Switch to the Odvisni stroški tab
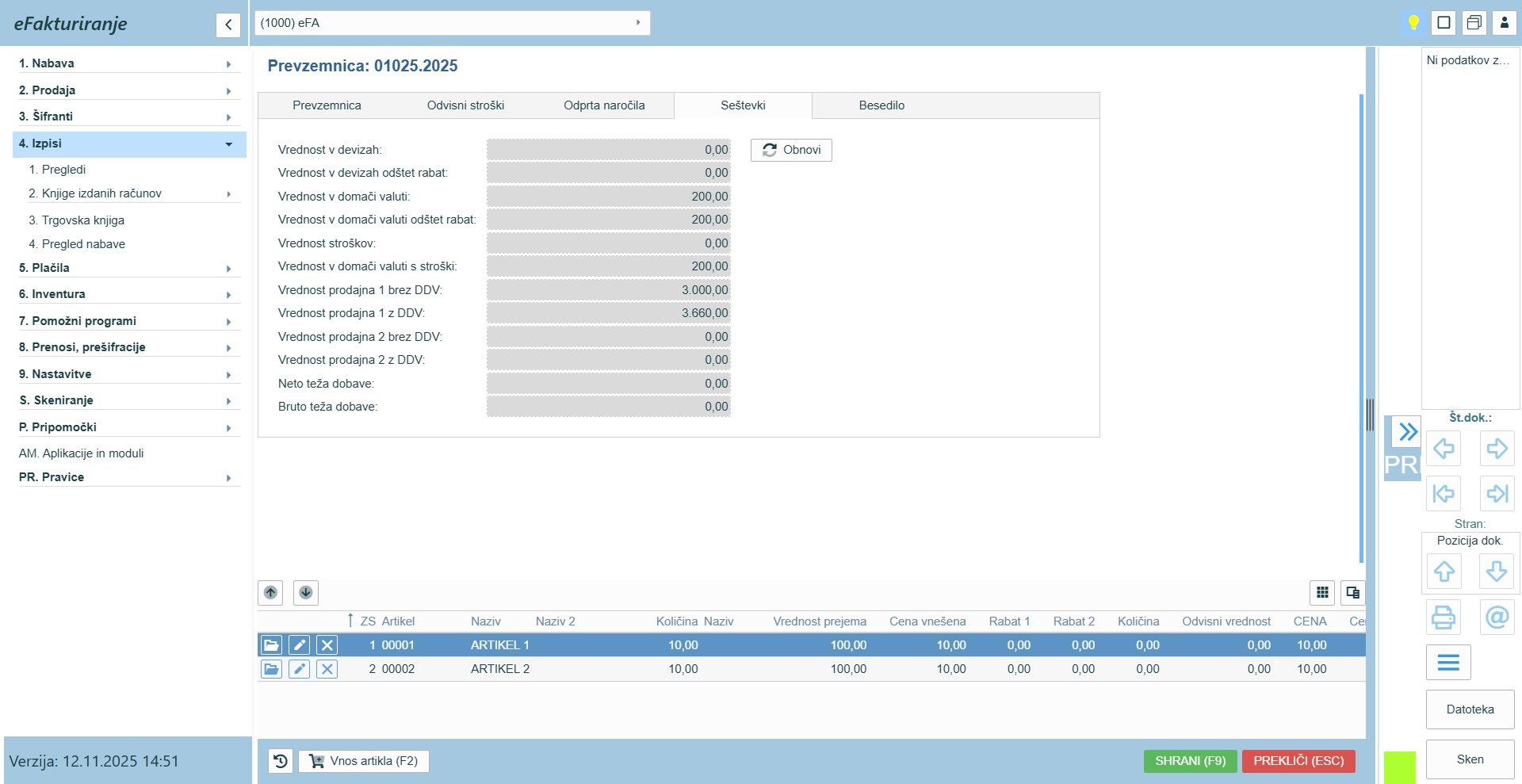 (465, 105)
